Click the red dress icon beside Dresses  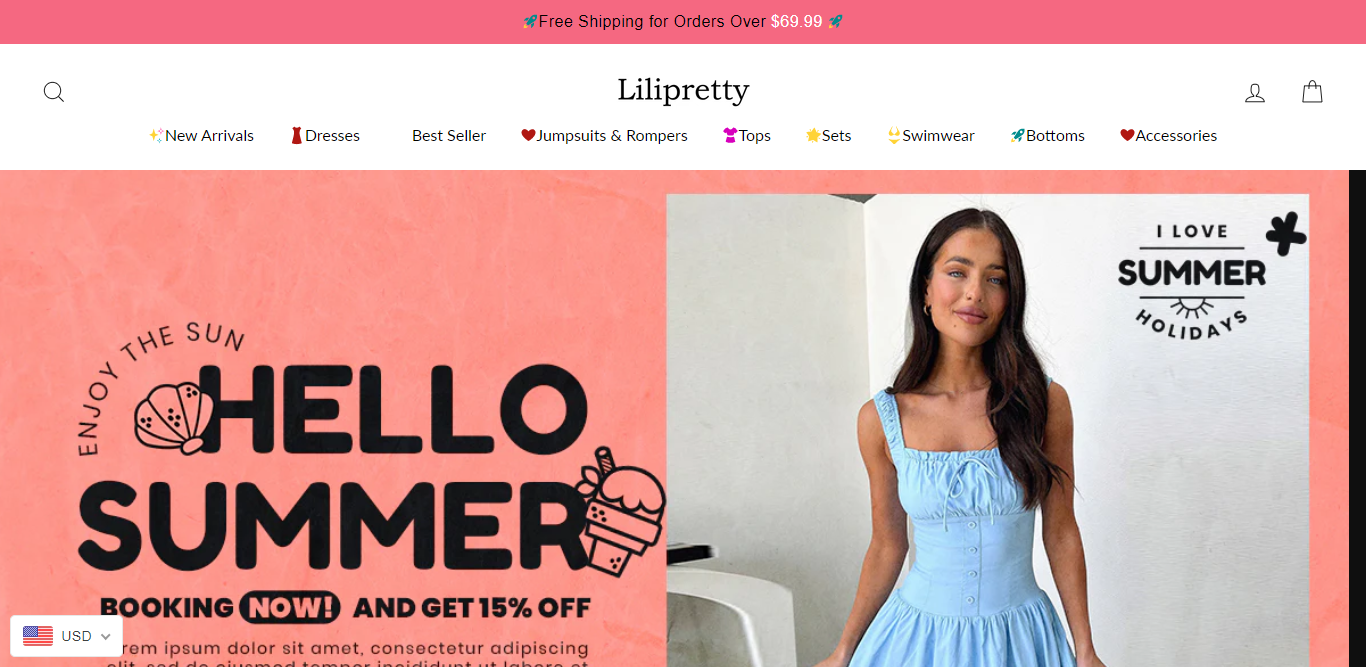(x=296, y=135)
